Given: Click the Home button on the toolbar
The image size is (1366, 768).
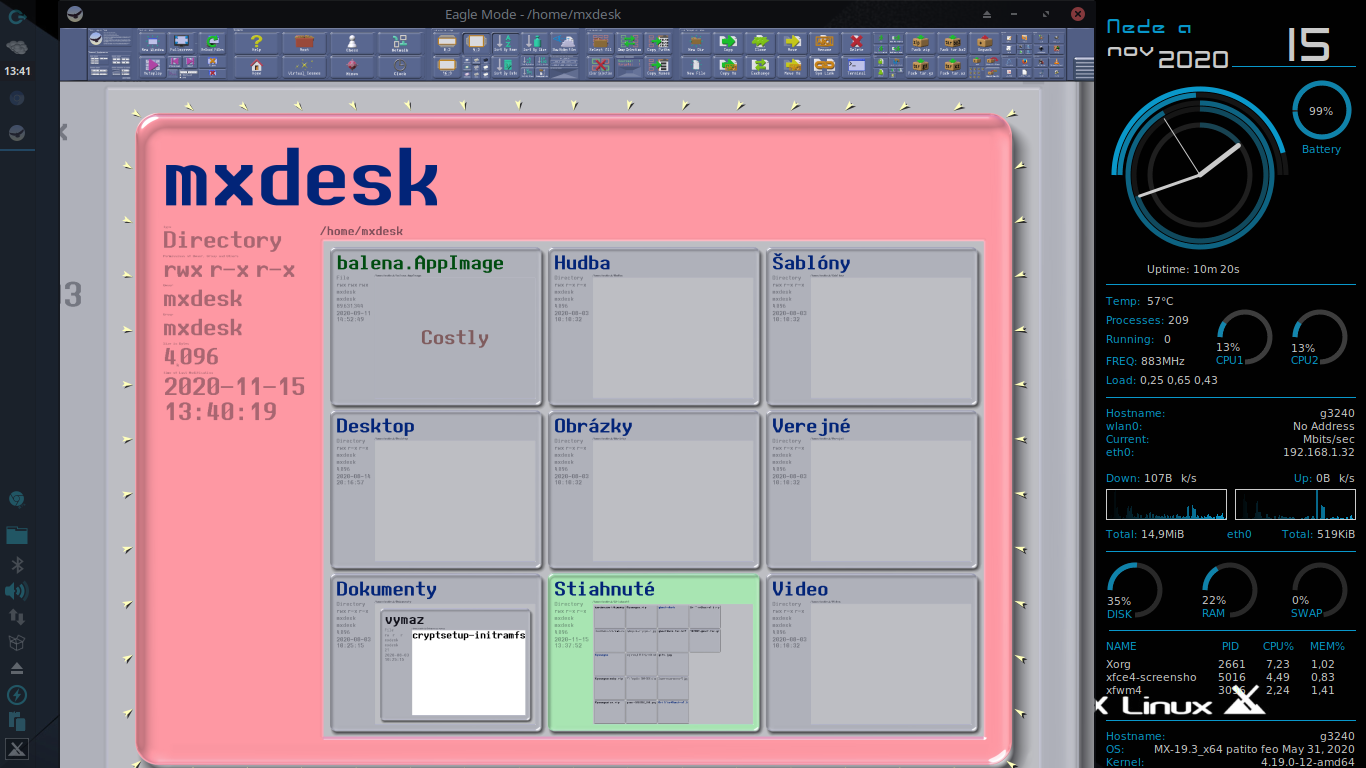Looking at the screenshot, I should [256, 67].
